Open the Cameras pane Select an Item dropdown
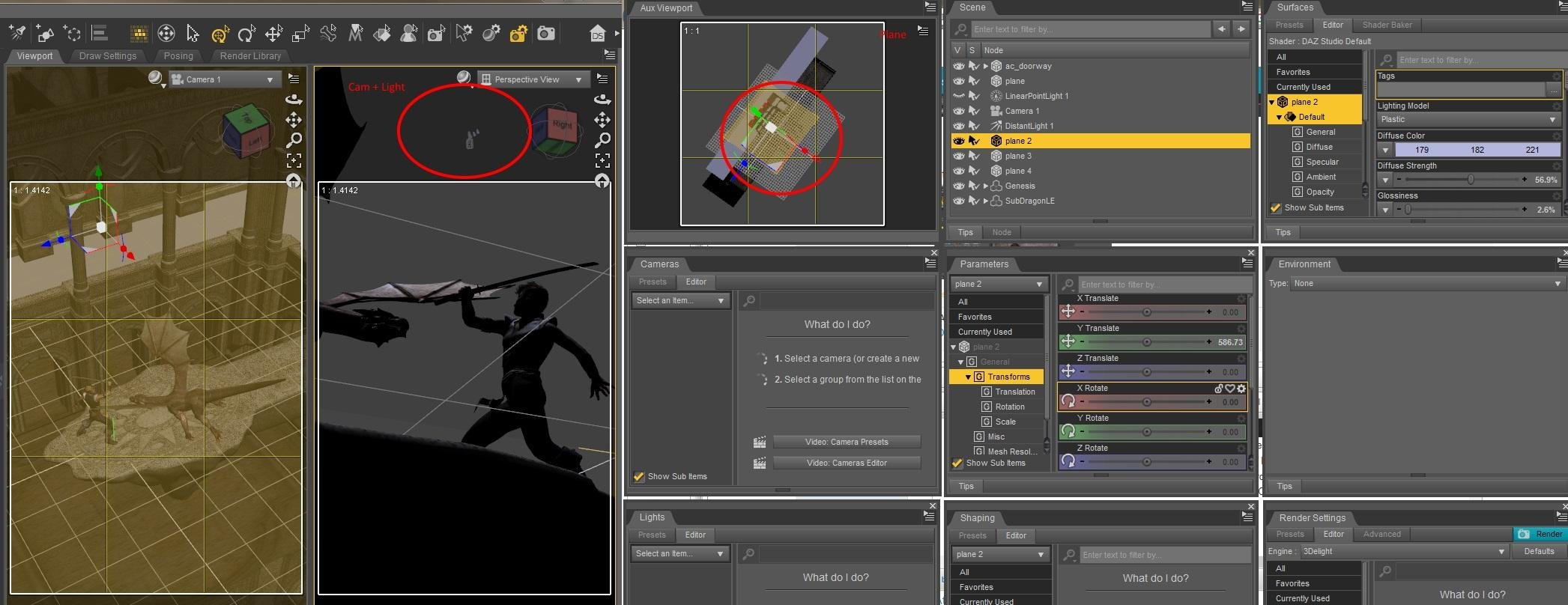This screenshot has height=605, width=1568. (x=680, y=301)
